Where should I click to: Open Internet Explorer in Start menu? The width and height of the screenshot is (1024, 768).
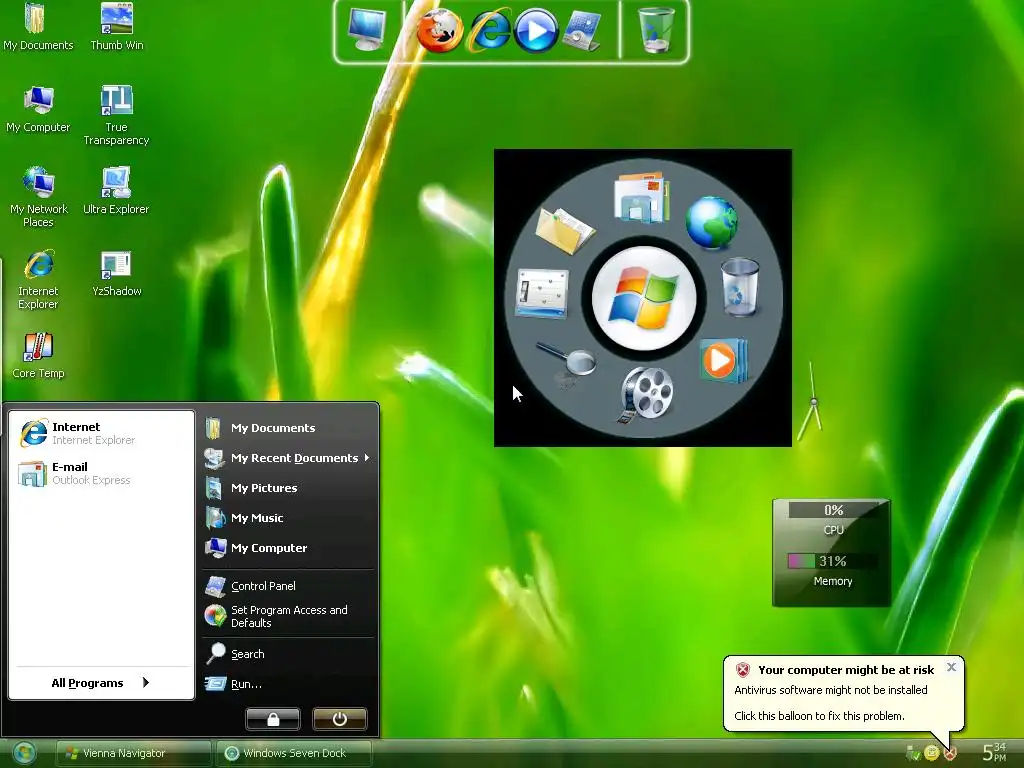(x=102, y=433)
